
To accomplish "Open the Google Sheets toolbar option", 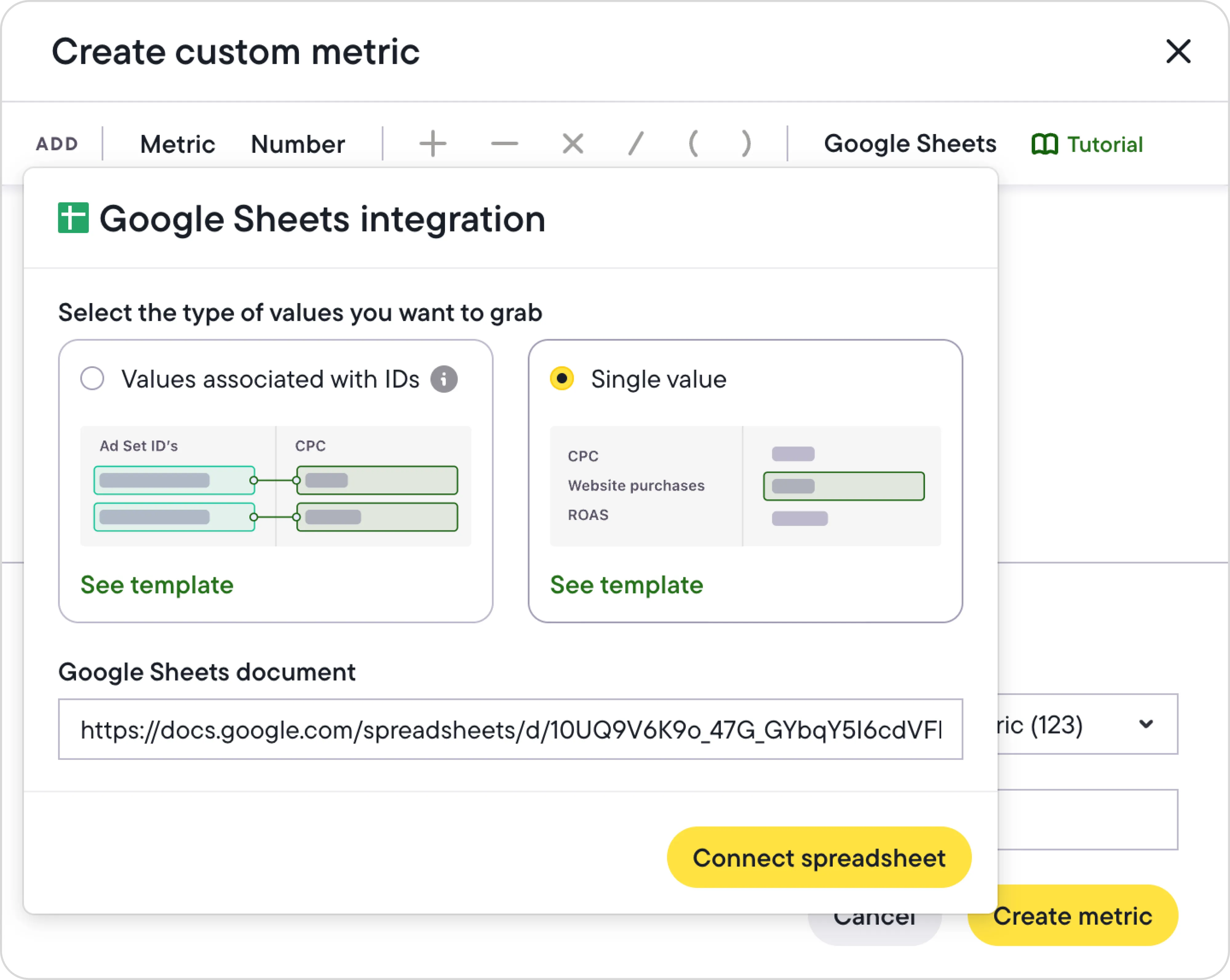I will (910, 144).
